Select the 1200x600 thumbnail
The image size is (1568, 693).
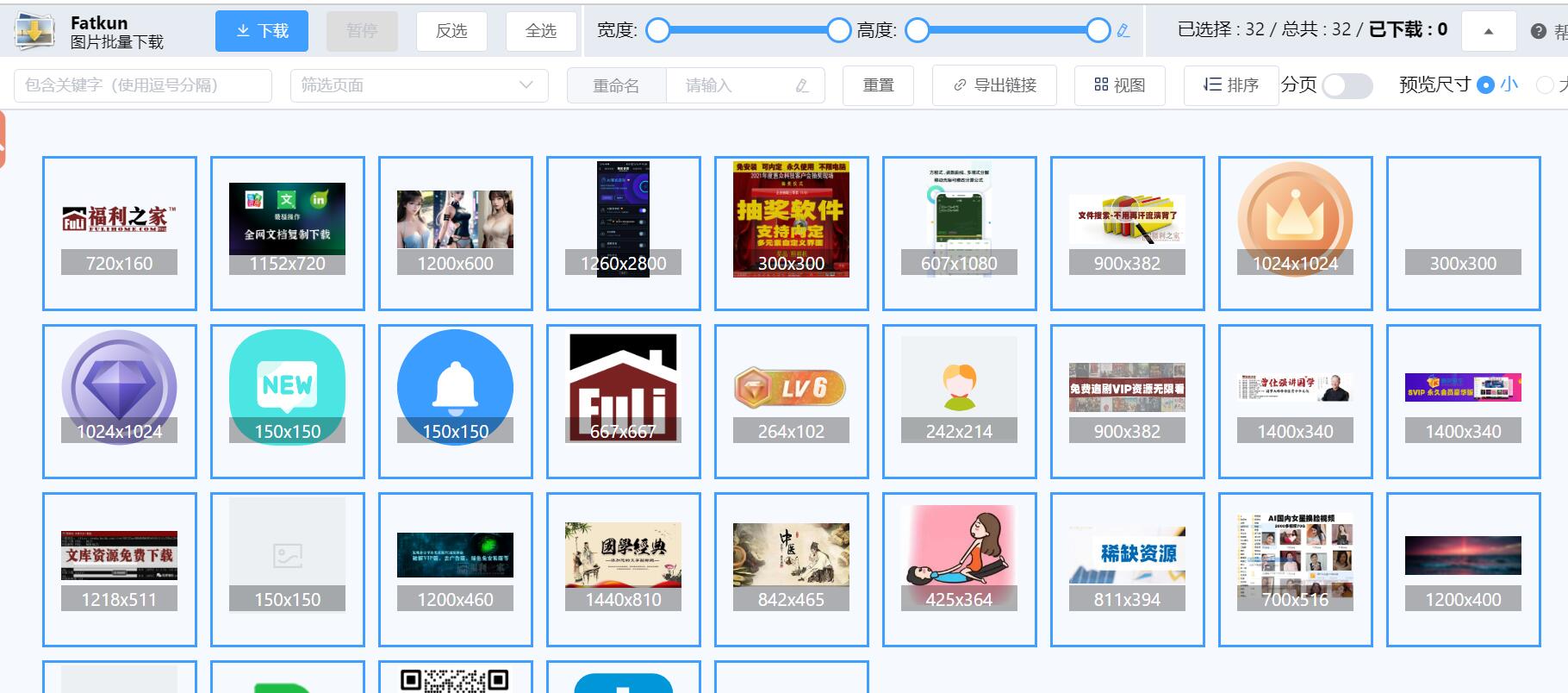pos(456,234)
